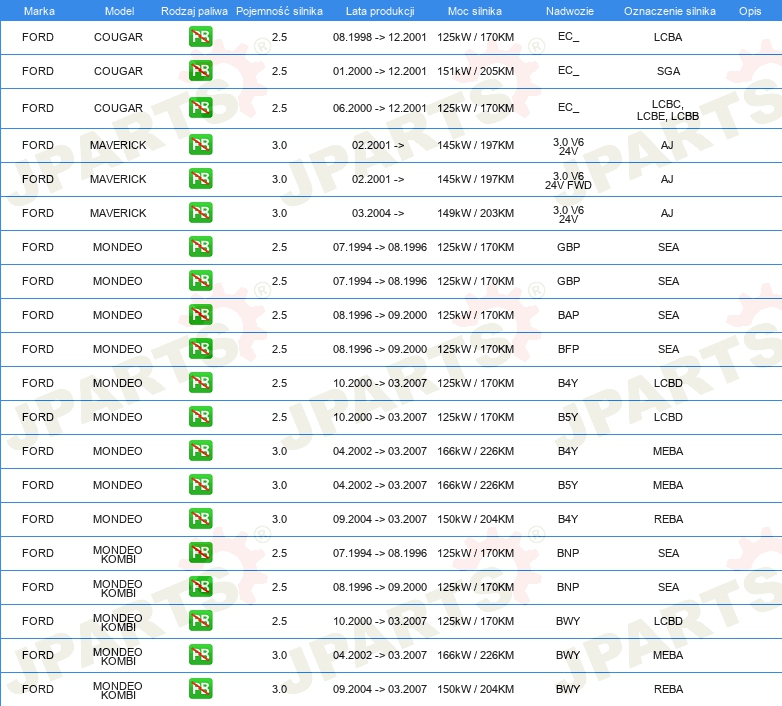Click REBA engine code in the B4Y row
The width and height of the screenshot is (782, 706).
(x=668, y=520)
